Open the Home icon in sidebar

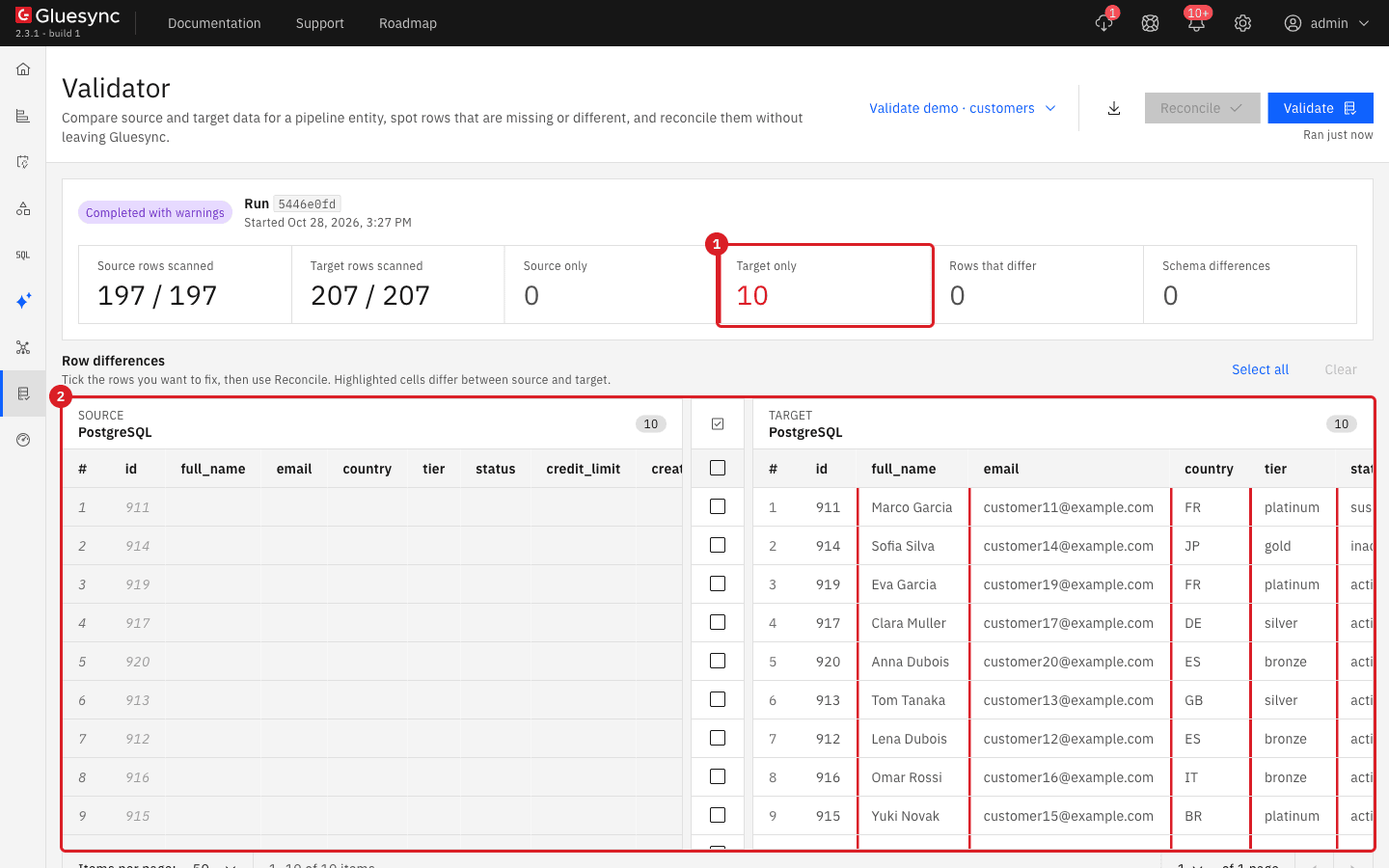pyautogui.click(x=23, y=69)
